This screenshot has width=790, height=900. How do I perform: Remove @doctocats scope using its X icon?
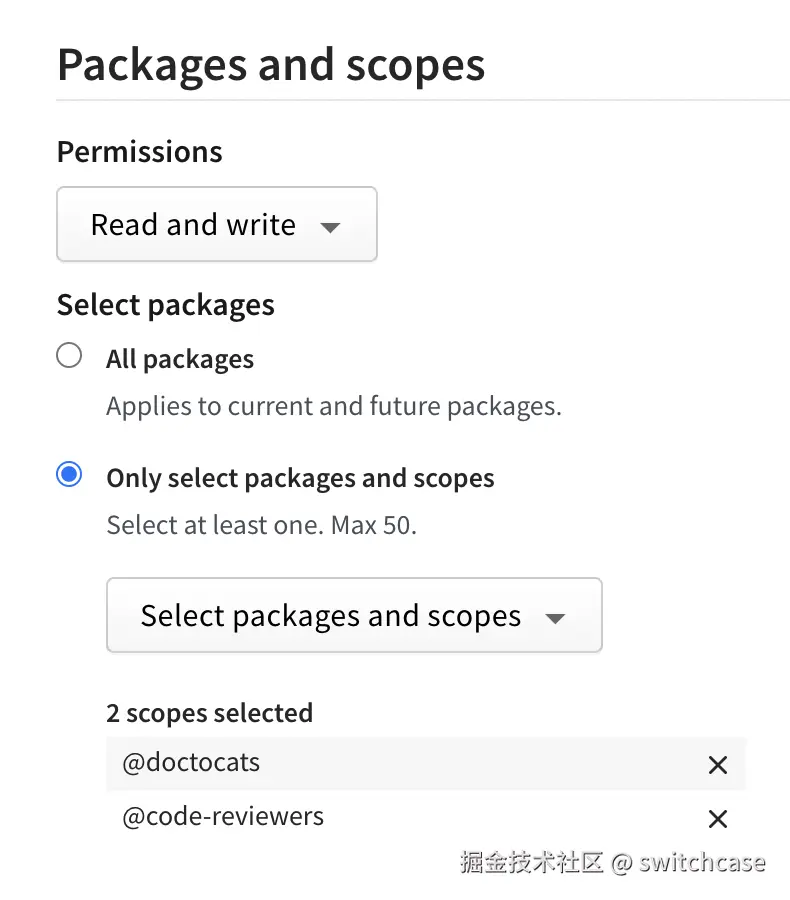coord(718,764)
